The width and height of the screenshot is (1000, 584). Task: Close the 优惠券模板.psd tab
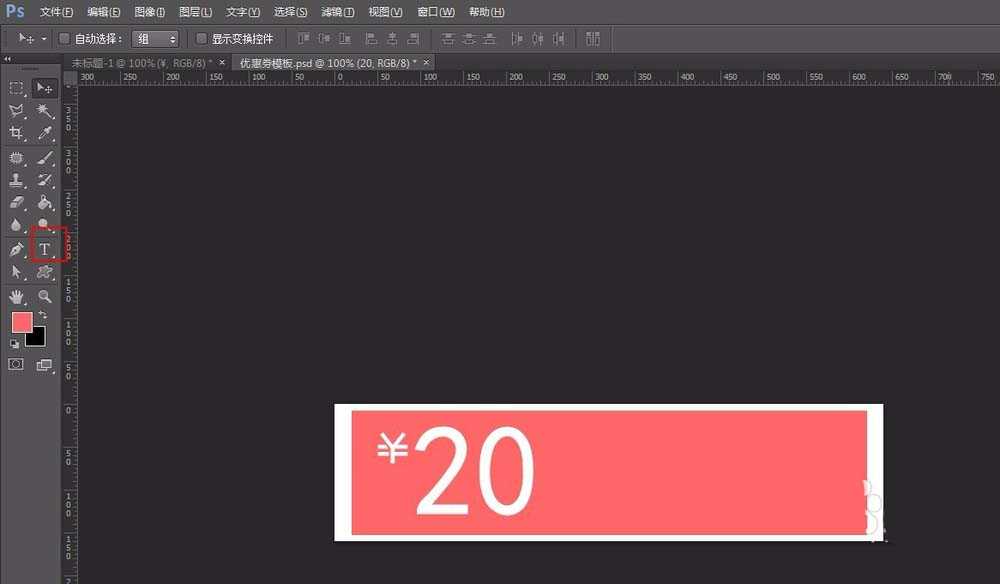427,62
